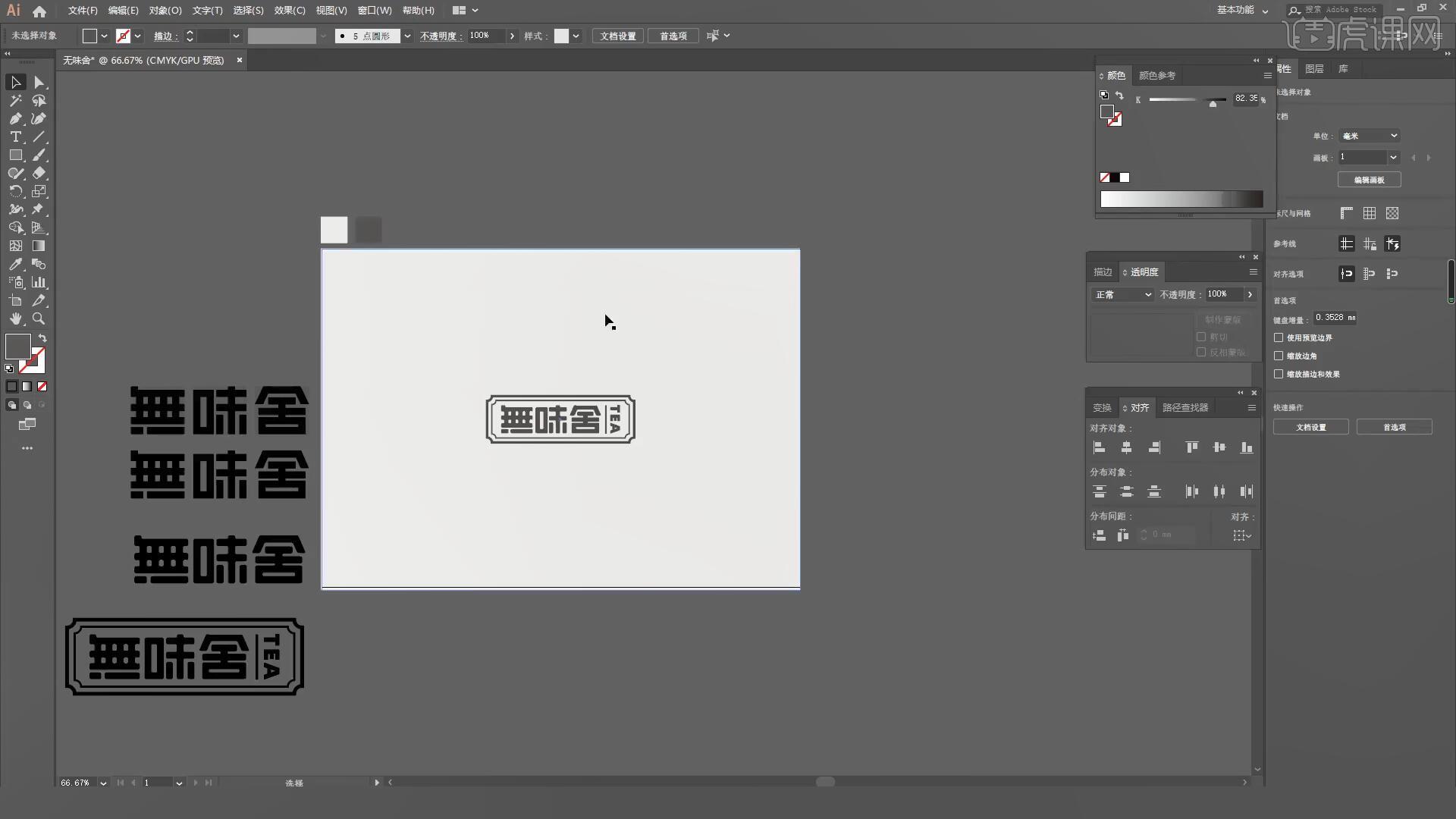This screenshot has height=819, width=1456.
Task: Click the 编辑画板 button
Action: [1369, 180]
